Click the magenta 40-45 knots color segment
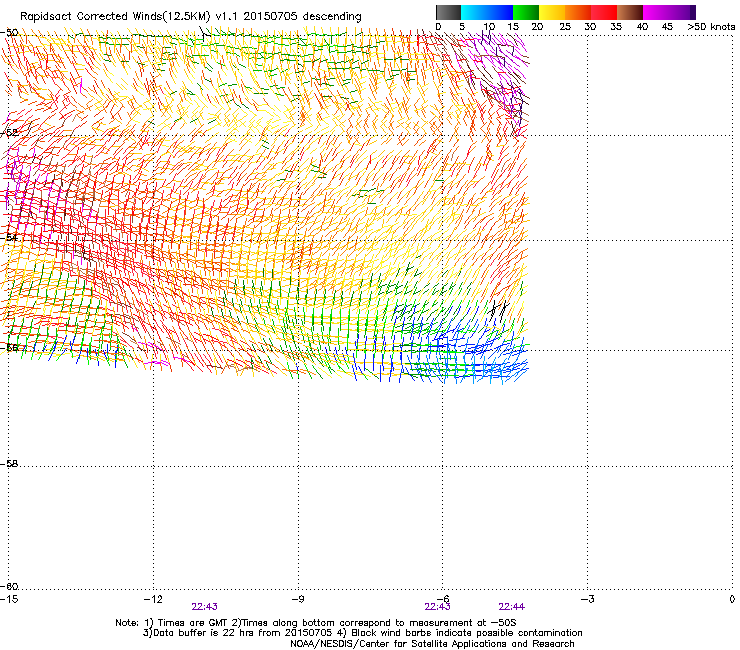Image resolution: width=740 pixels, height=650 pixels. tap(656, 12)
